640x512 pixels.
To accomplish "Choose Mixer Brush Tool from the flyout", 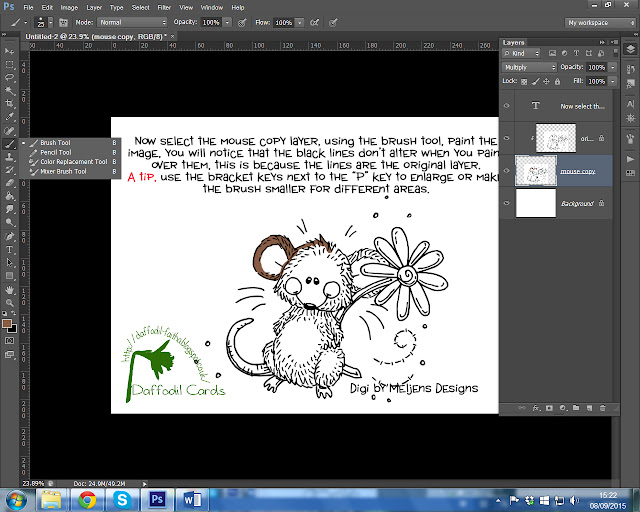I will tap(70, 171).
